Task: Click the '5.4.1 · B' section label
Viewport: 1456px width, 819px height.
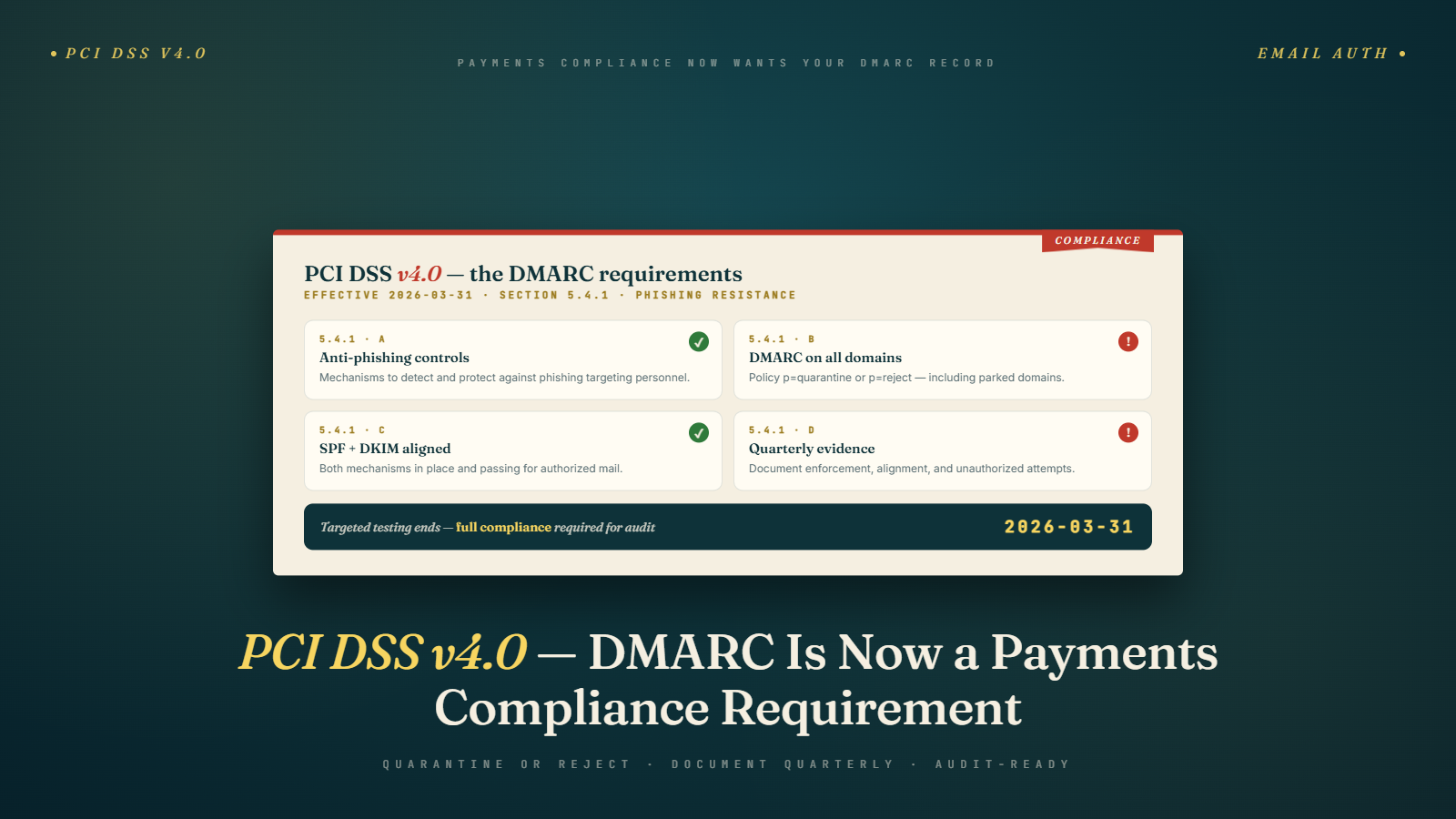Action: click(782, 339)
